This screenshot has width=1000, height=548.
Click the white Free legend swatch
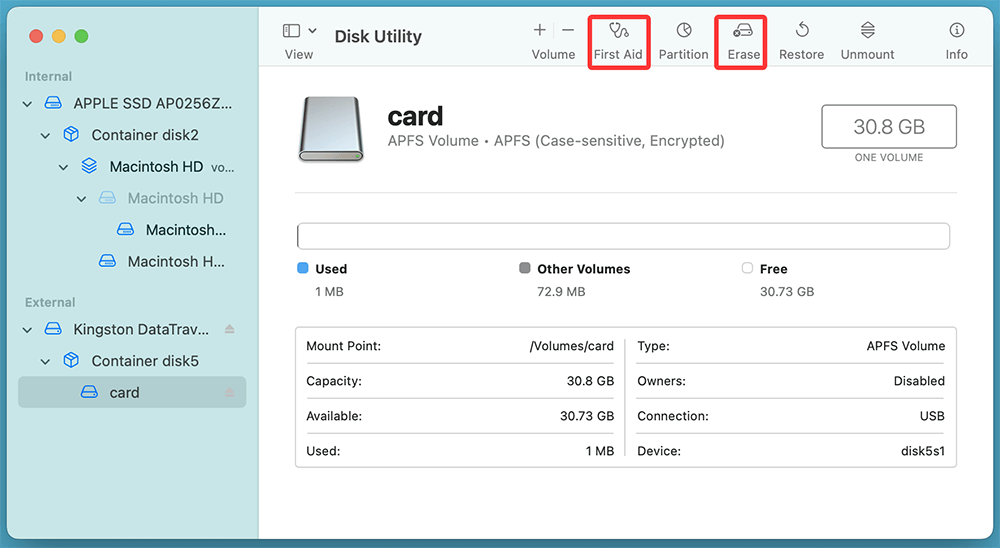747,268
